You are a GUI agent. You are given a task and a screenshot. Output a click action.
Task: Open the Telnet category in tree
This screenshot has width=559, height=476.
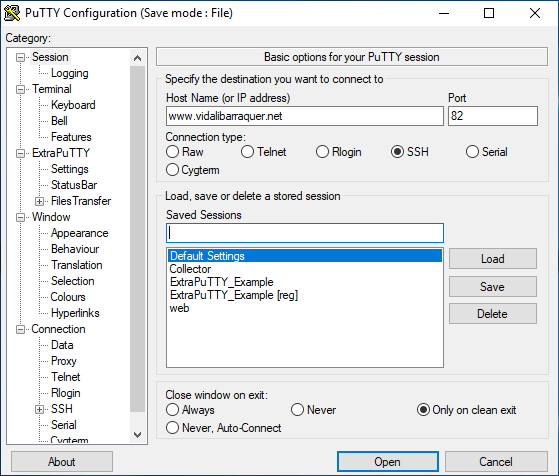point(66,377)
